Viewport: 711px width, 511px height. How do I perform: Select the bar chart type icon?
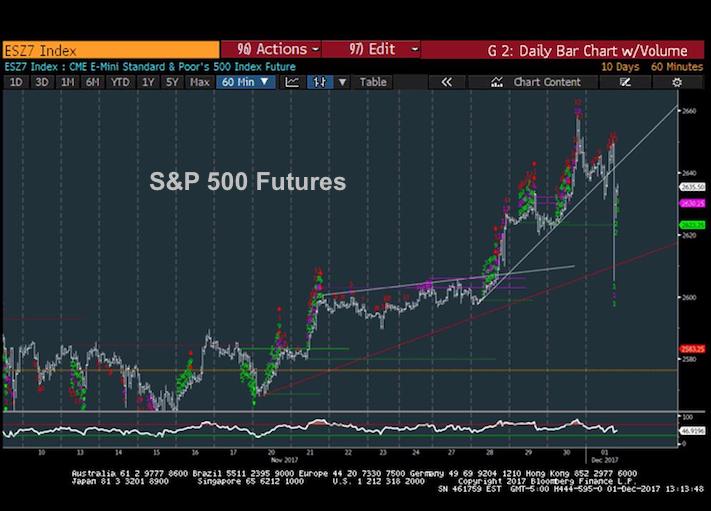[x=320, y=82]
